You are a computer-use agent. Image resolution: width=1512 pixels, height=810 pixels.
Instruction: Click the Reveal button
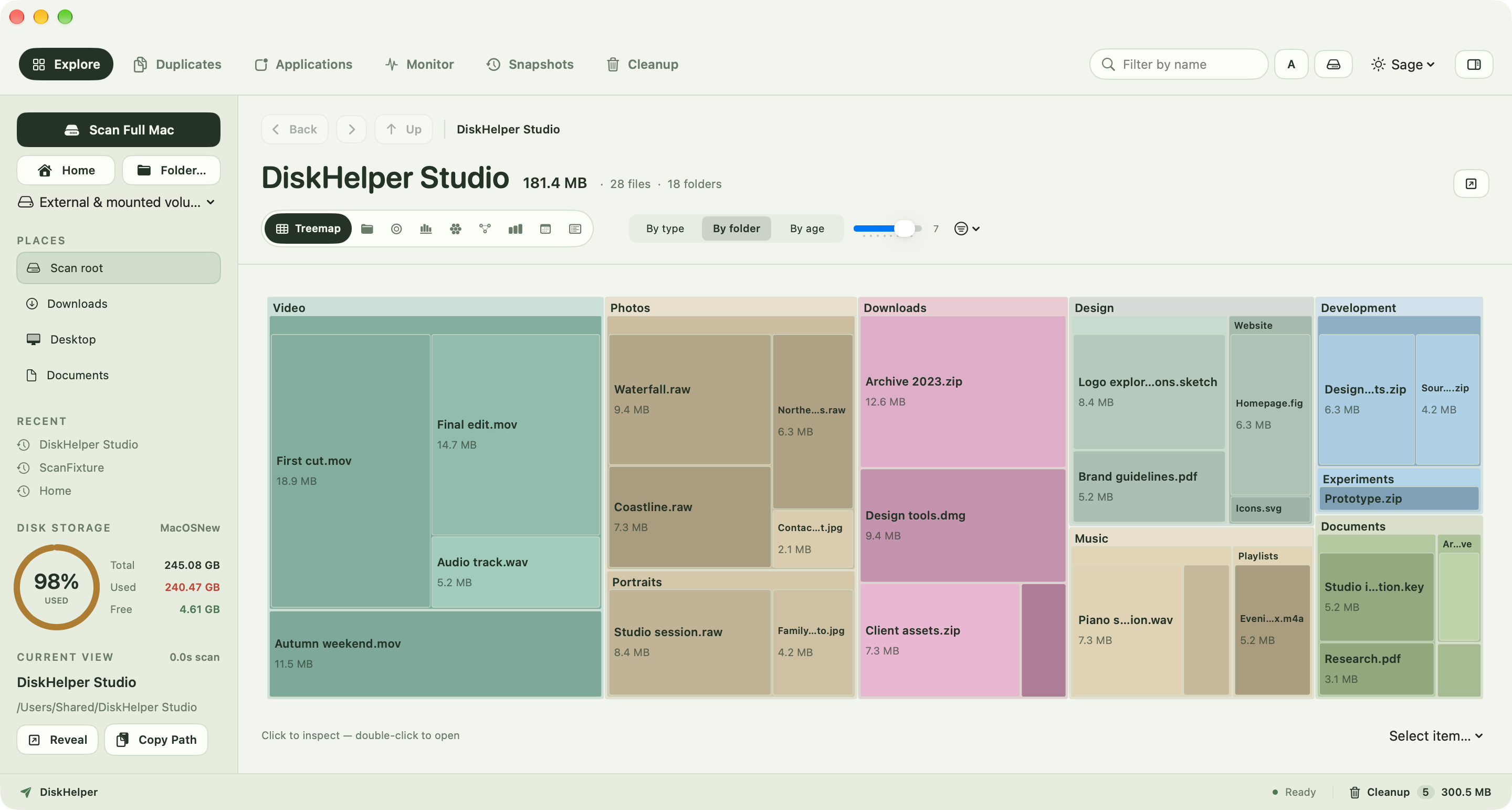coord(58,740)
